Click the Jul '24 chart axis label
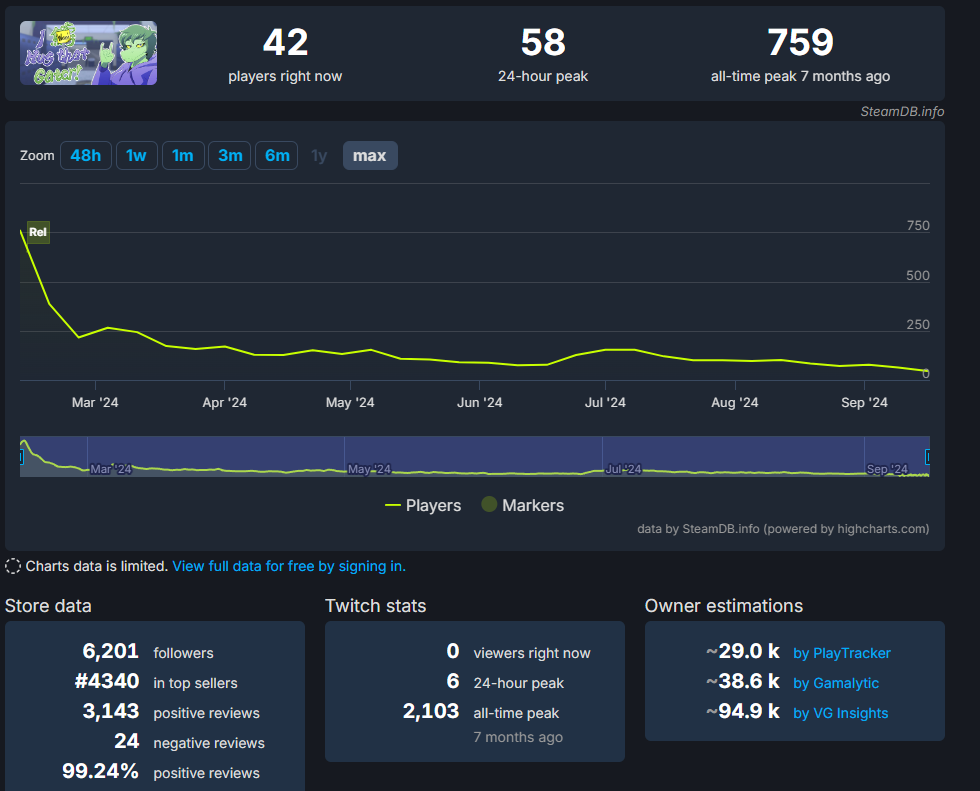 pos(605,402)
